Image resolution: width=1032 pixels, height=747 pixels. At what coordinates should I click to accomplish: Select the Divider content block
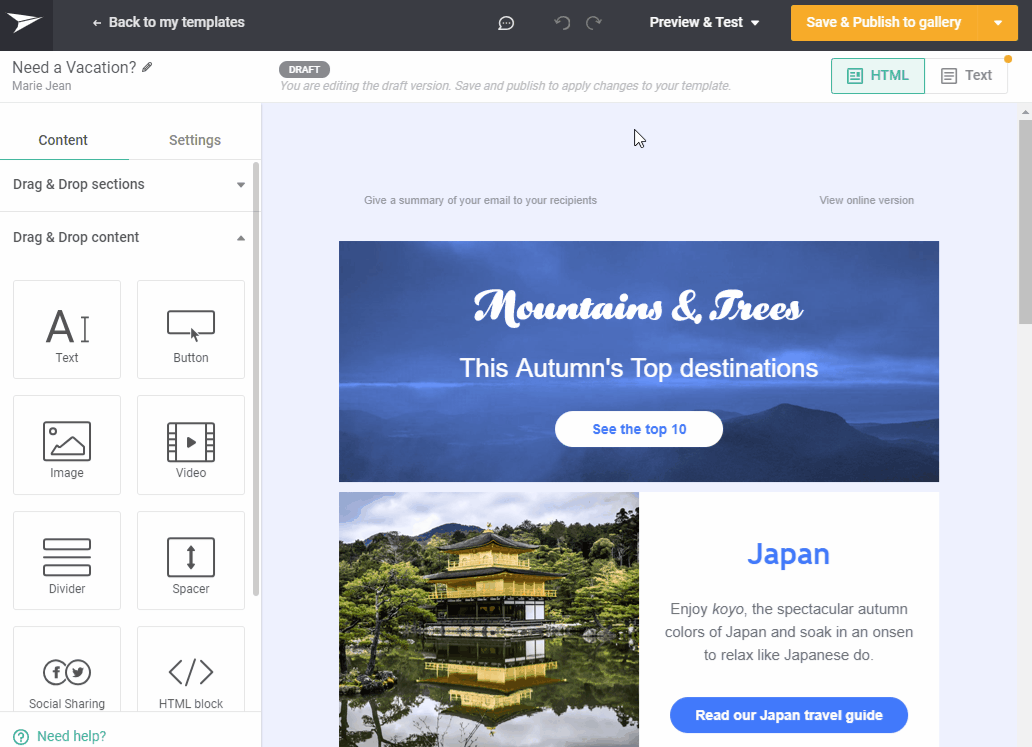67,560
